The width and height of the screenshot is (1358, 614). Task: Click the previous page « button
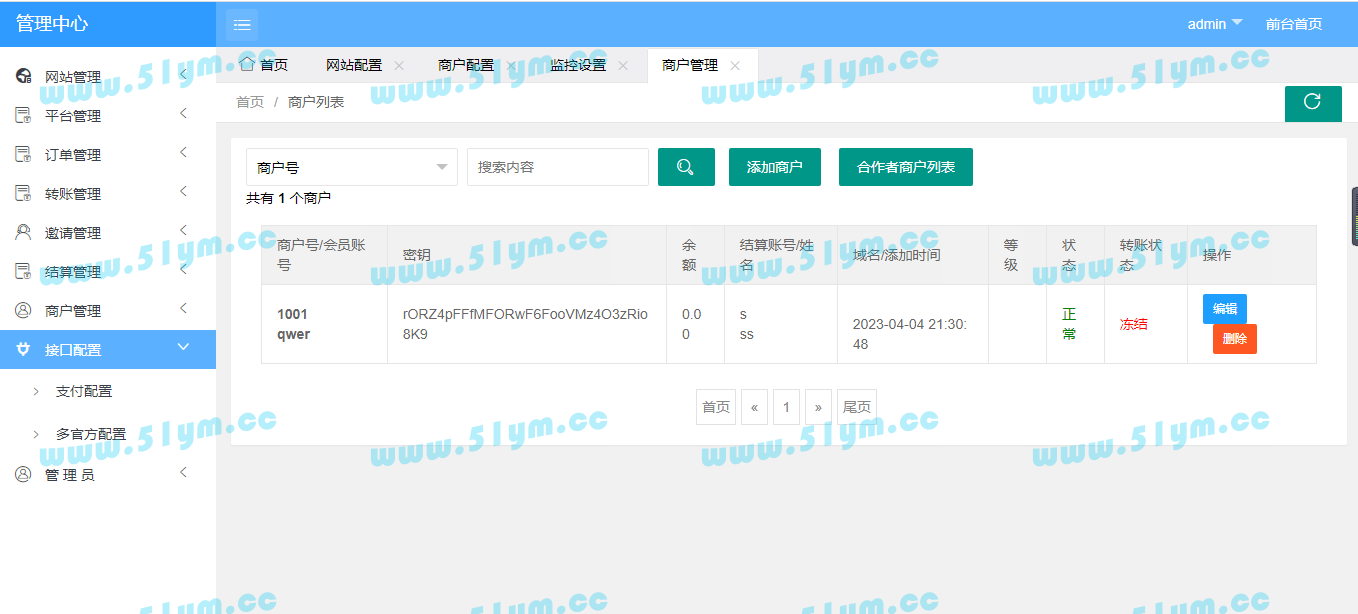click(x=754, y=407)
